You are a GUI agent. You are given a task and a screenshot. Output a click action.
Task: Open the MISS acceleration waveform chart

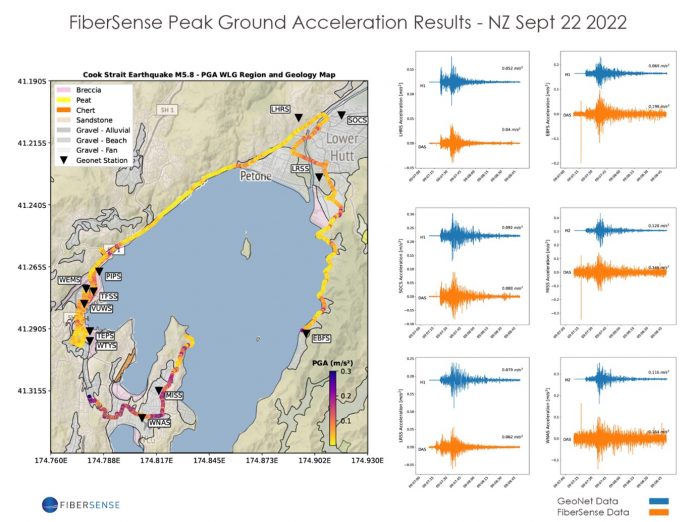pyautogui.click(x=618, y=266)
